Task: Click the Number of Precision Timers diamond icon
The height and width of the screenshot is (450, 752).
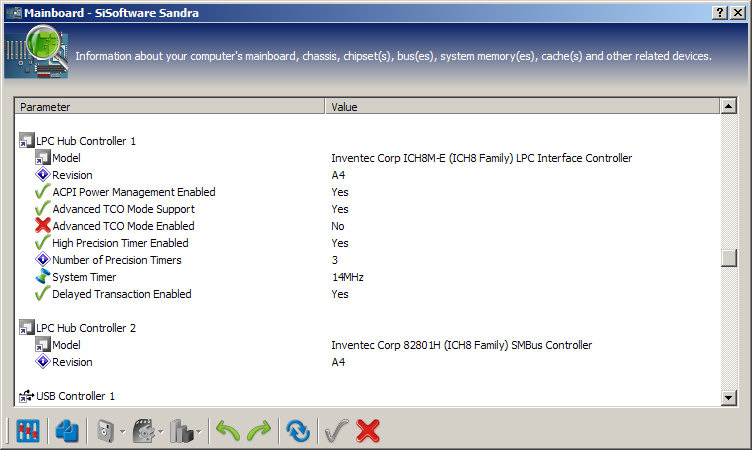Action: (x=43, y=260)
